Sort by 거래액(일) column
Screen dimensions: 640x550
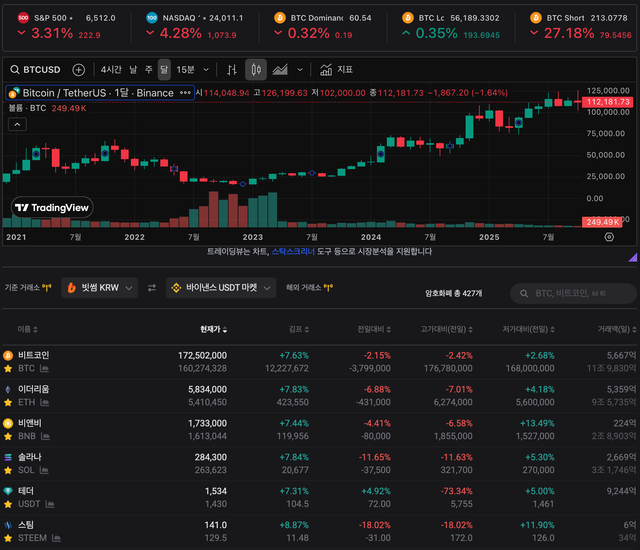tap(617, 329)
